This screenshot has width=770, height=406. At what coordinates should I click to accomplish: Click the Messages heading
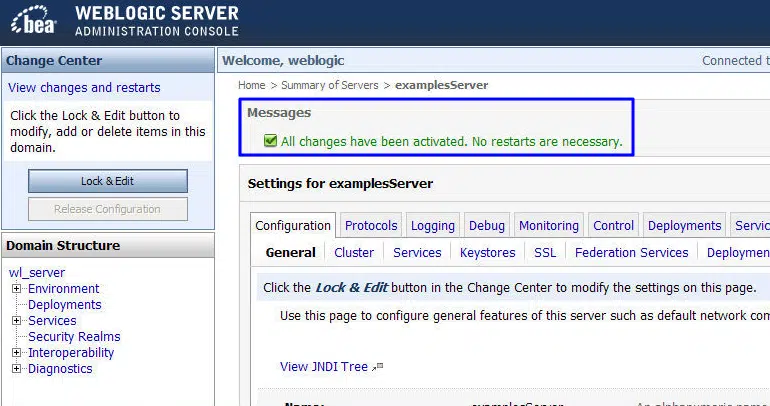(279, 113)
